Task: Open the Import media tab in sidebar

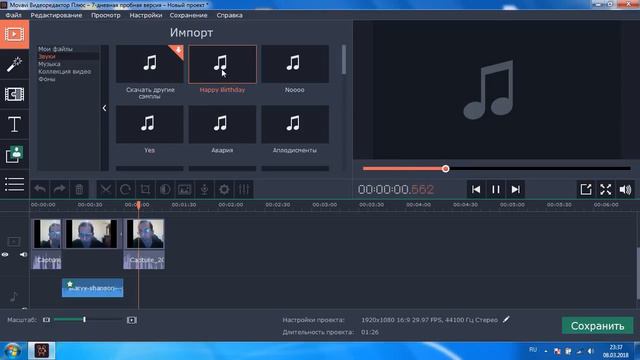Action: click(x=14, y=34)
